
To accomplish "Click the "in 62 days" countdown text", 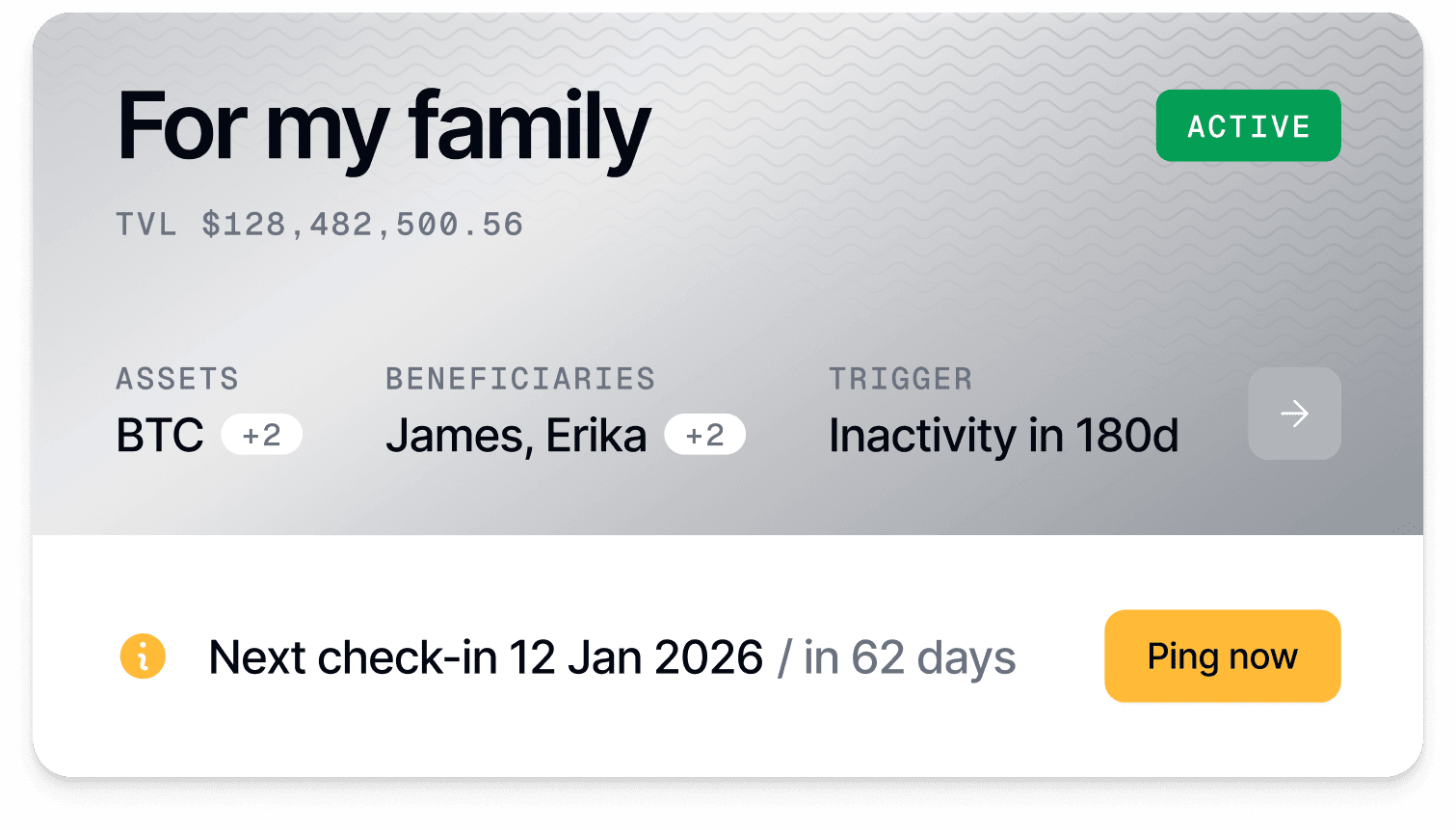I will tap(910, 657).
